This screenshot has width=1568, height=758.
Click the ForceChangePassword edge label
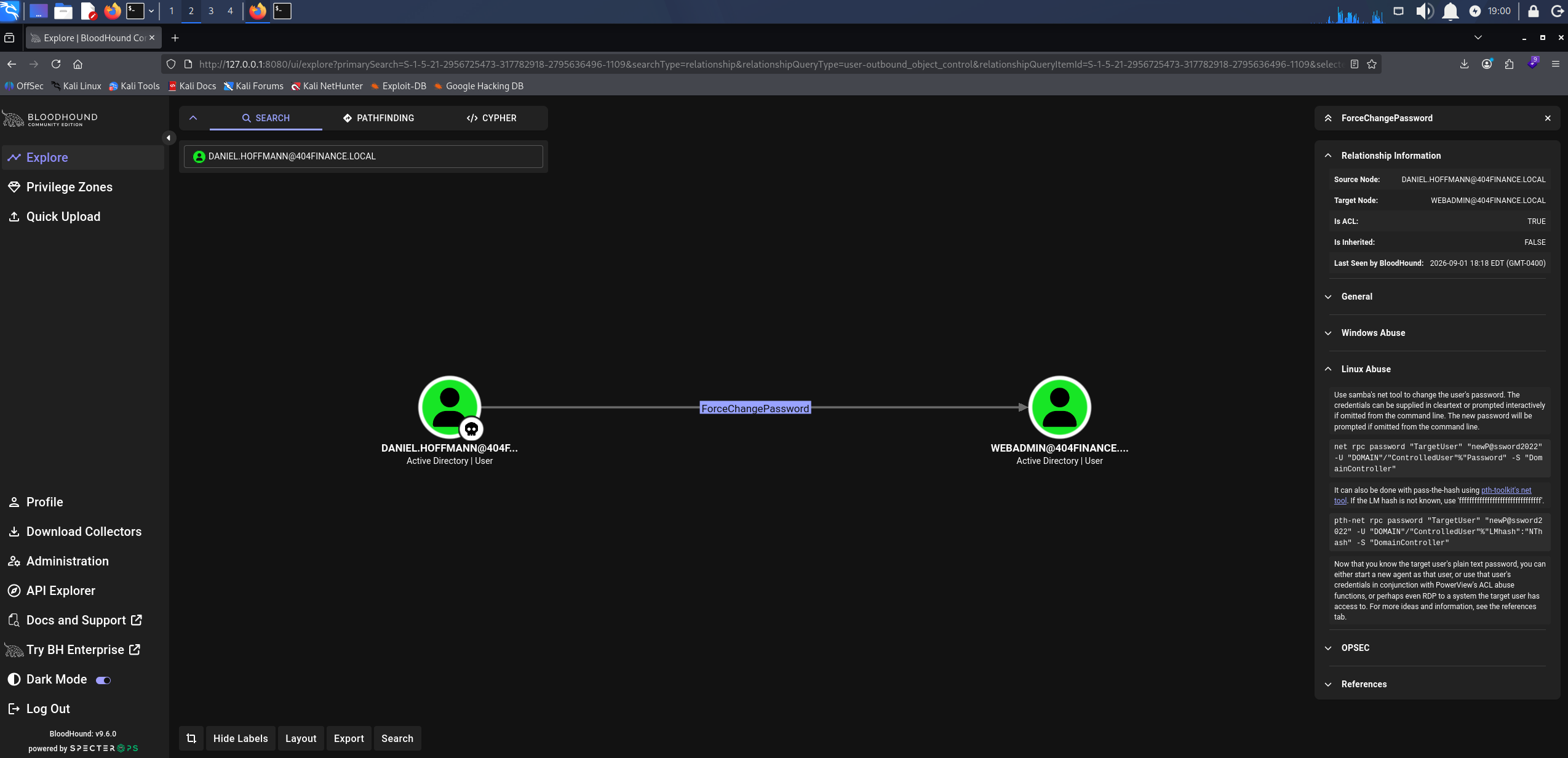755,408
